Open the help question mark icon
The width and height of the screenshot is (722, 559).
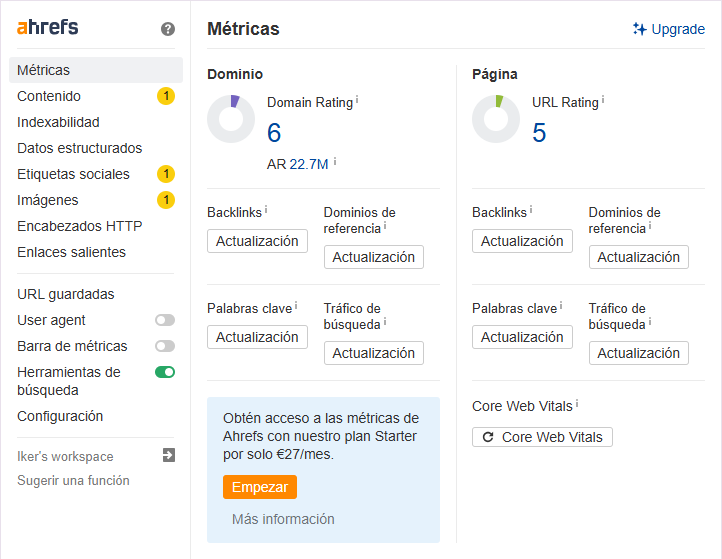168,29
